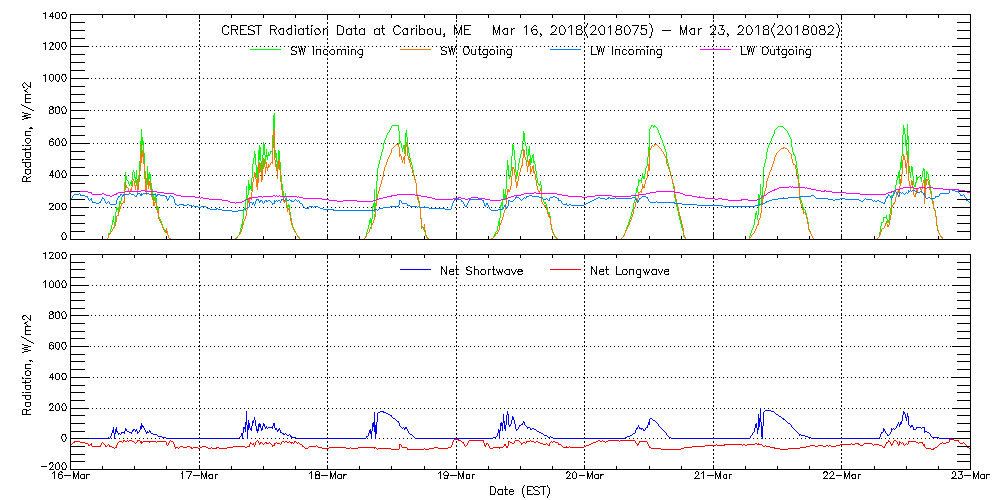This screenshot has height=500, width=1000.
Task: Select the 17-Mar date tick label
Action: click(x=199, y=477)
